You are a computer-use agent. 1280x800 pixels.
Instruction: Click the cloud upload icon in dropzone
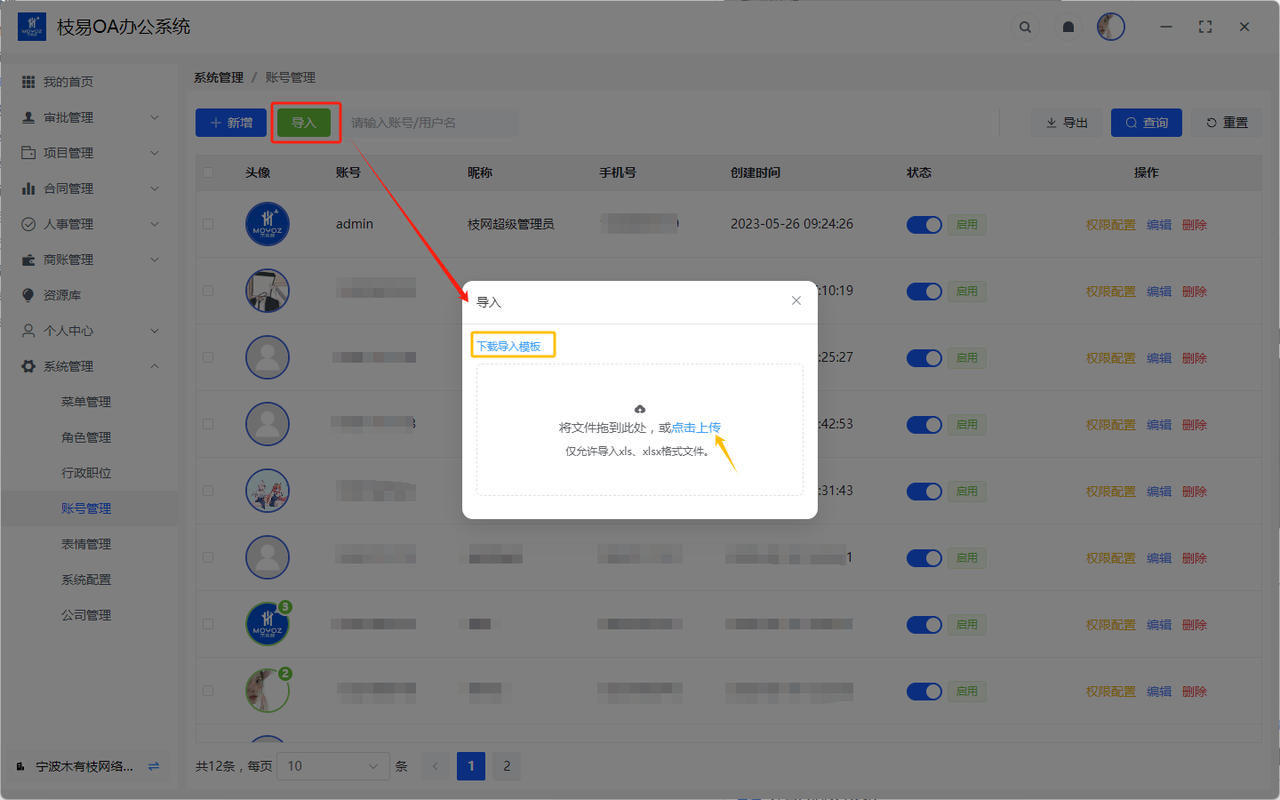(640, 408)
